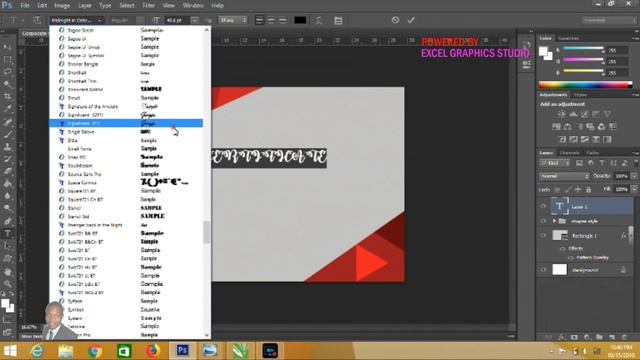Hide the background layer
Screen dimensions: 640x360
(x=543, y=270)
